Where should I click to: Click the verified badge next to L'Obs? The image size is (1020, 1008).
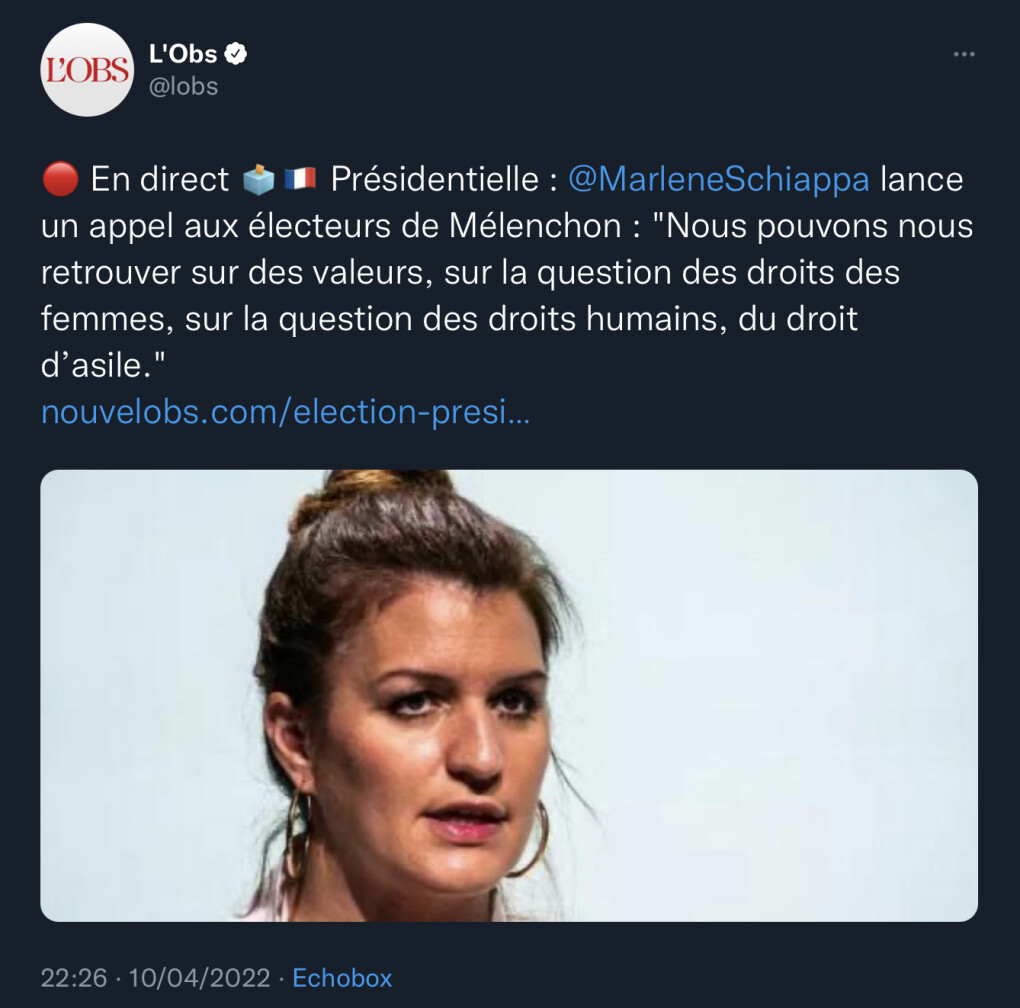tap(236, 54)
